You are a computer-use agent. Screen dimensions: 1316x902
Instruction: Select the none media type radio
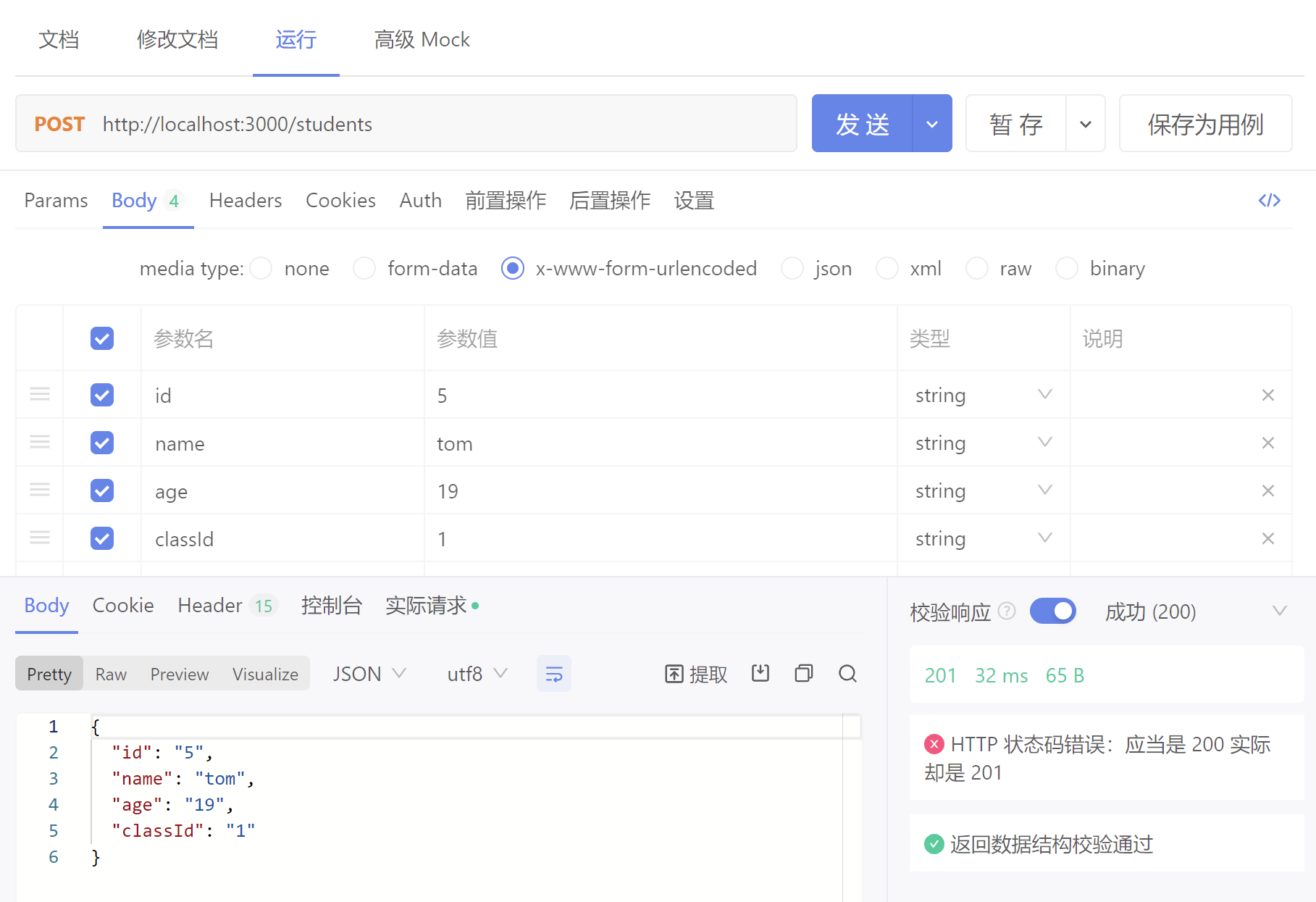coord(261,268)
